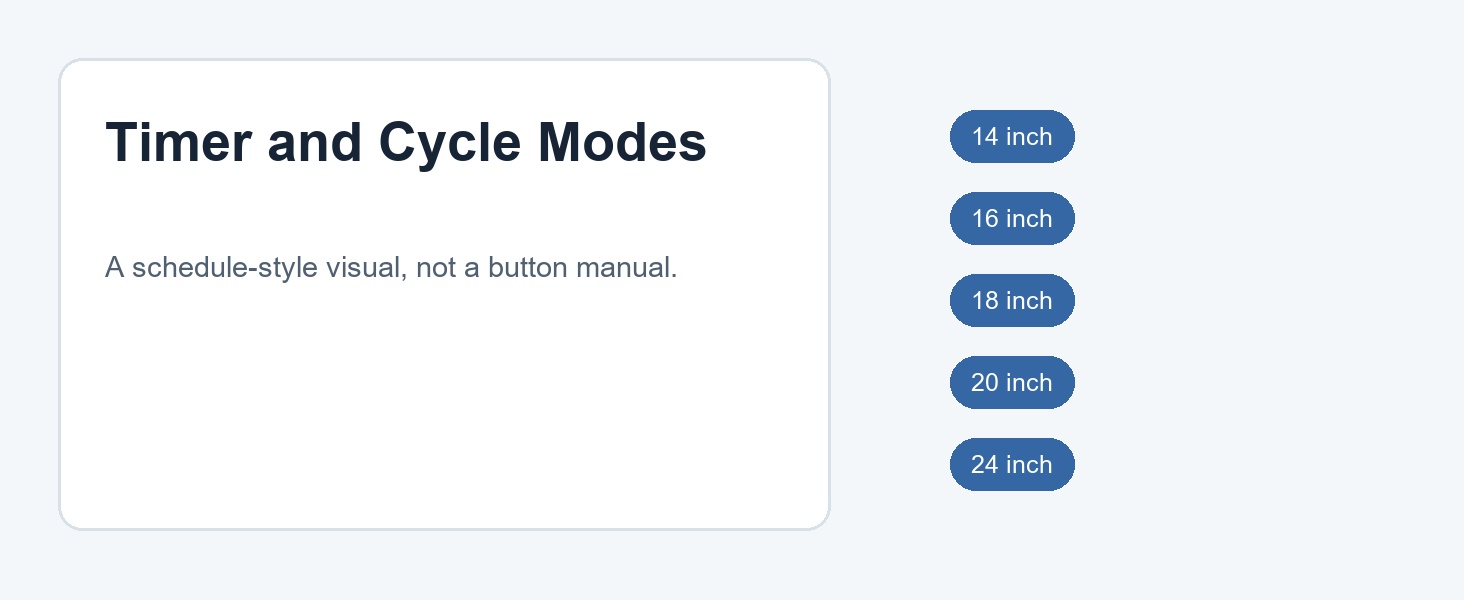
Task: Click the empty area below the description
Action: coord(444,400)
